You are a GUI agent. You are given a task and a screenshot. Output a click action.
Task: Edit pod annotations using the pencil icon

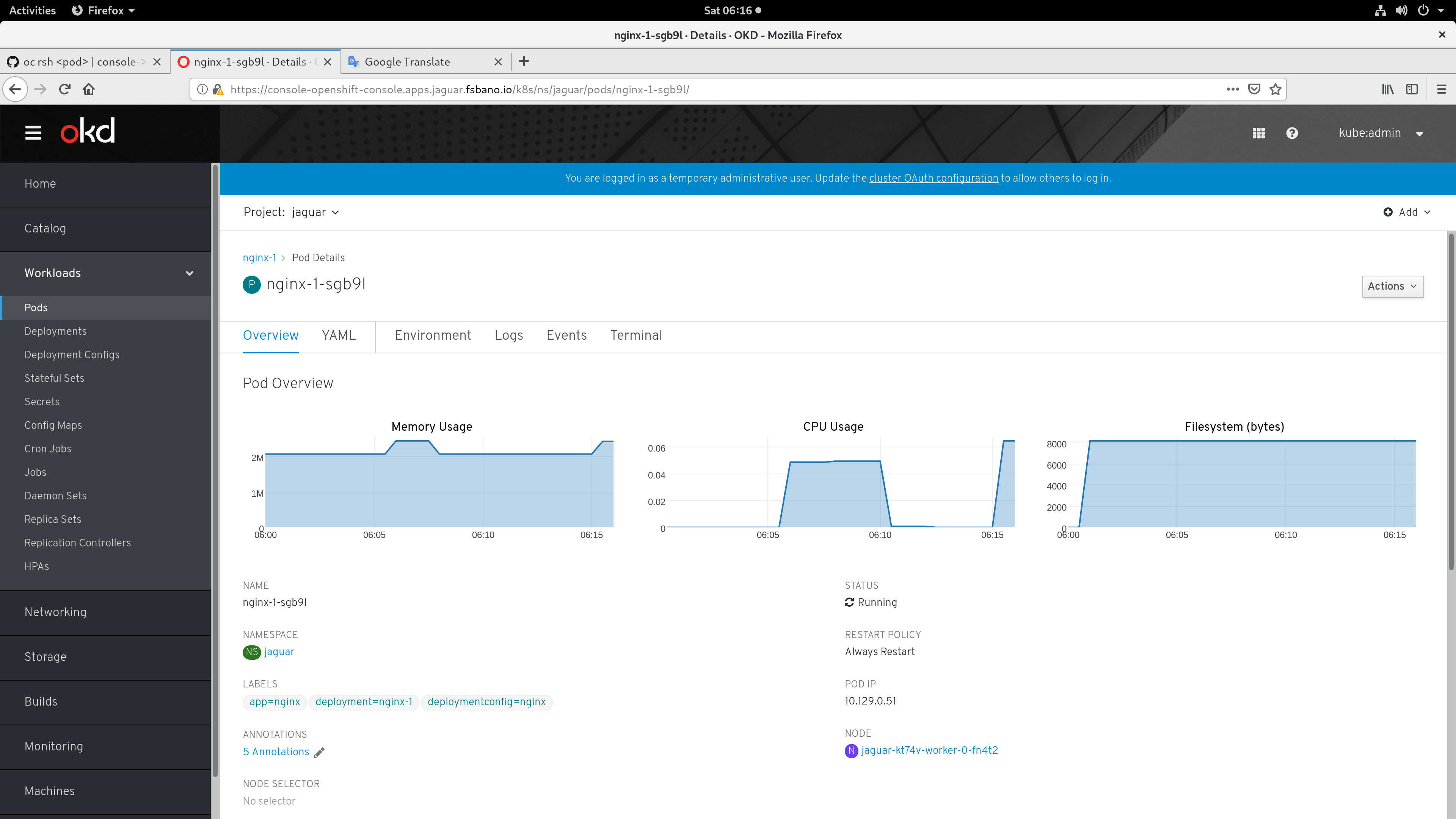pyautogui.click(x=319, y=752)
